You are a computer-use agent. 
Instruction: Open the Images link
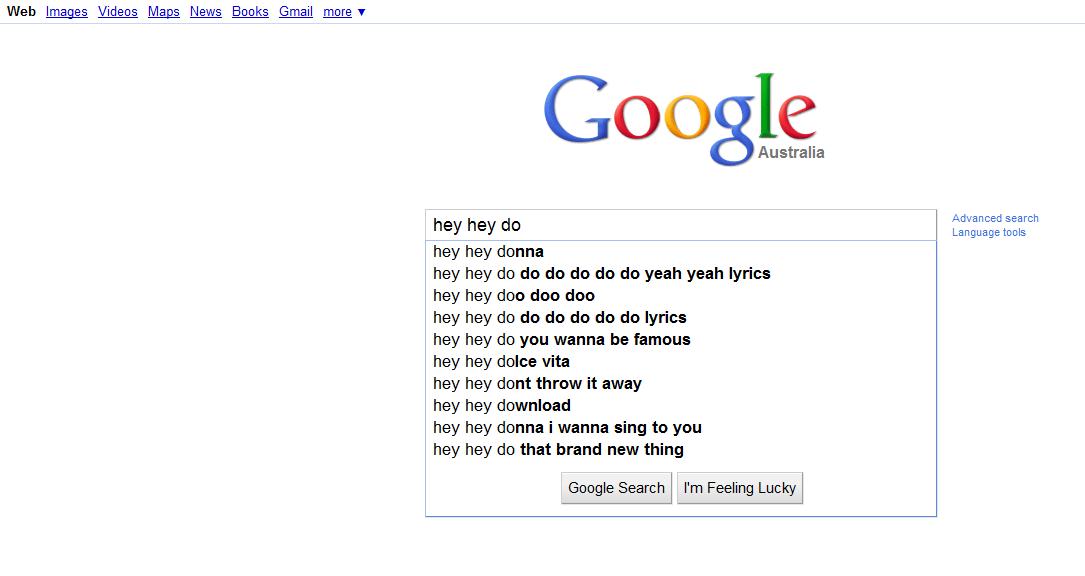coord(66,12)
